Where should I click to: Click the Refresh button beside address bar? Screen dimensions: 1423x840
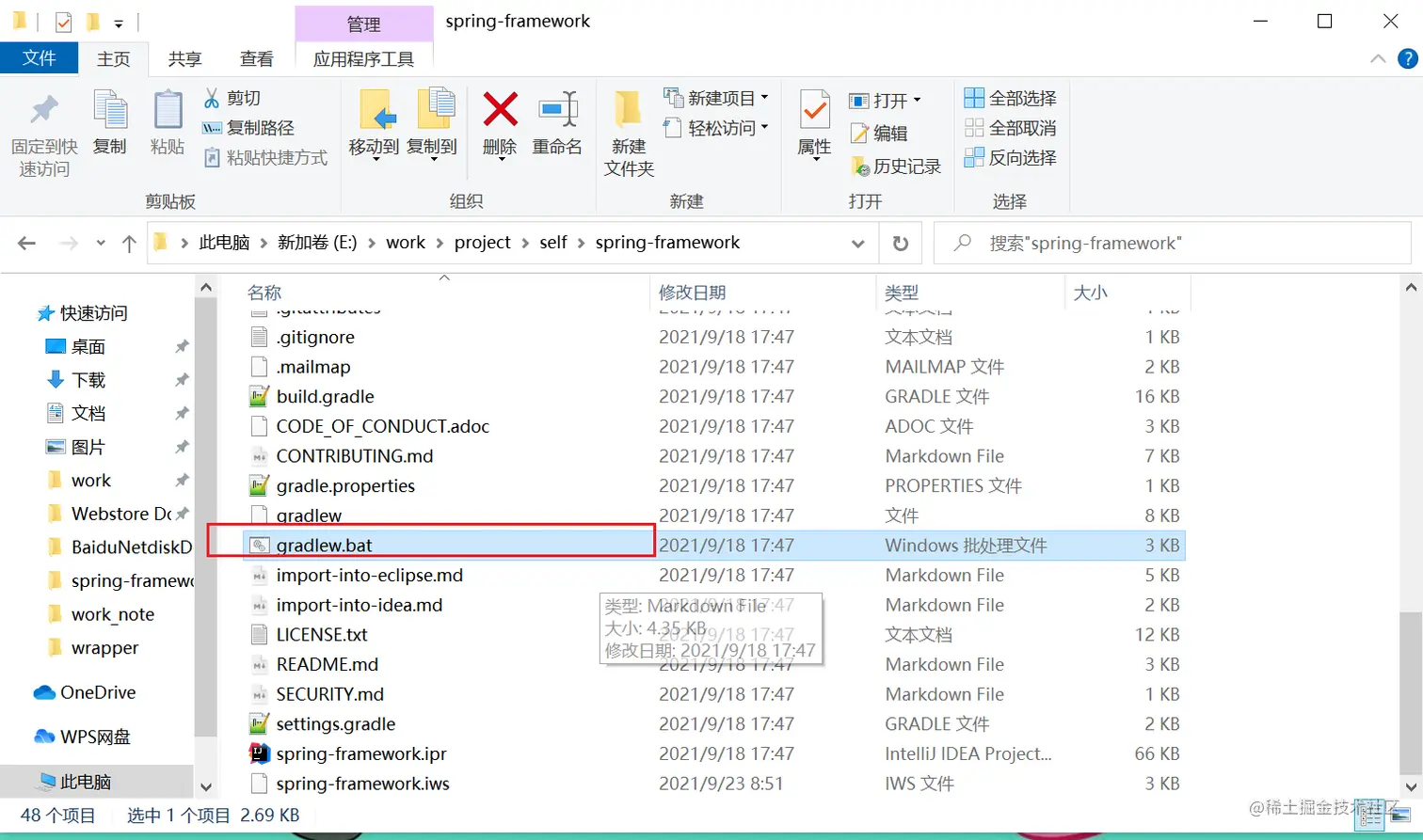[901, 244]
